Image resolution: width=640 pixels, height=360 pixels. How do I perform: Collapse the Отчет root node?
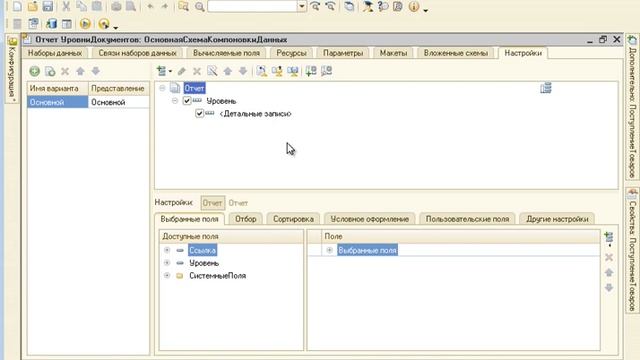point(162,88)
